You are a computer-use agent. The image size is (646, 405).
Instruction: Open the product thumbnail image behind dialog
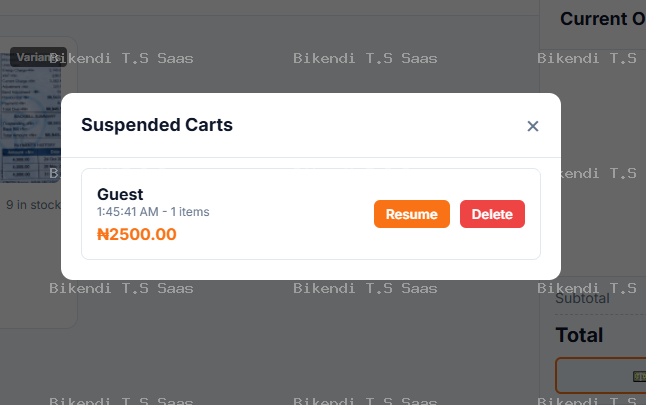tap(31, 117)
